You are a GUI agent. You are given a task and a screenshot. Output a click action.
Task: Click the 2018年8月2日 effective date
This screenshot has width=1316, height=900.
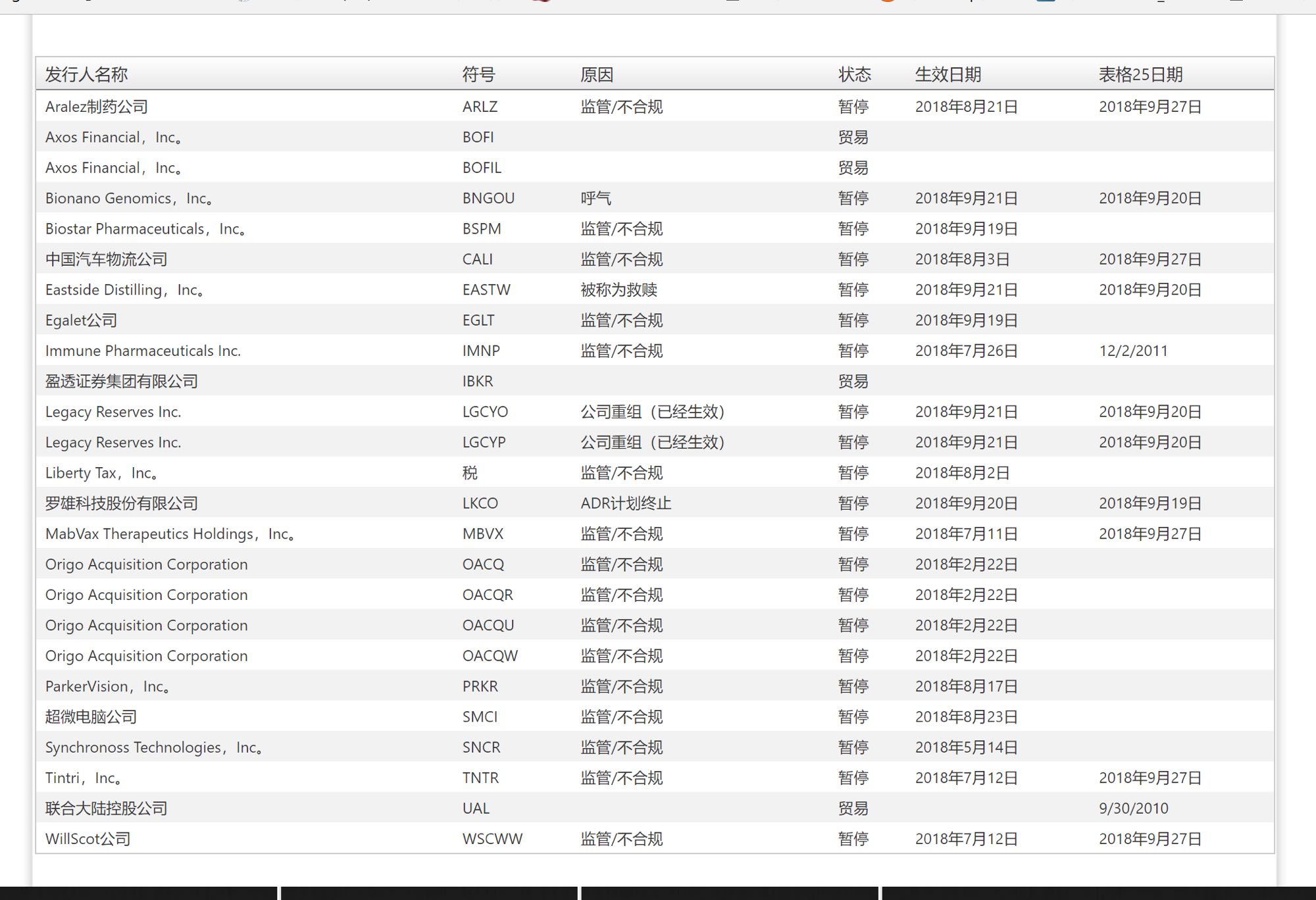click(x=962, y=473)
